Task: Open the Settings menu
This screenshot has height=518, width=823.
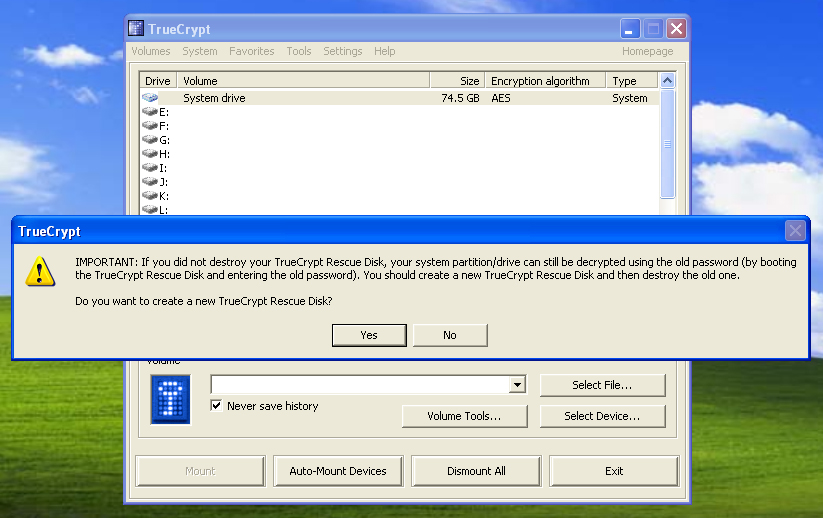Action: [x=342, y=51]
